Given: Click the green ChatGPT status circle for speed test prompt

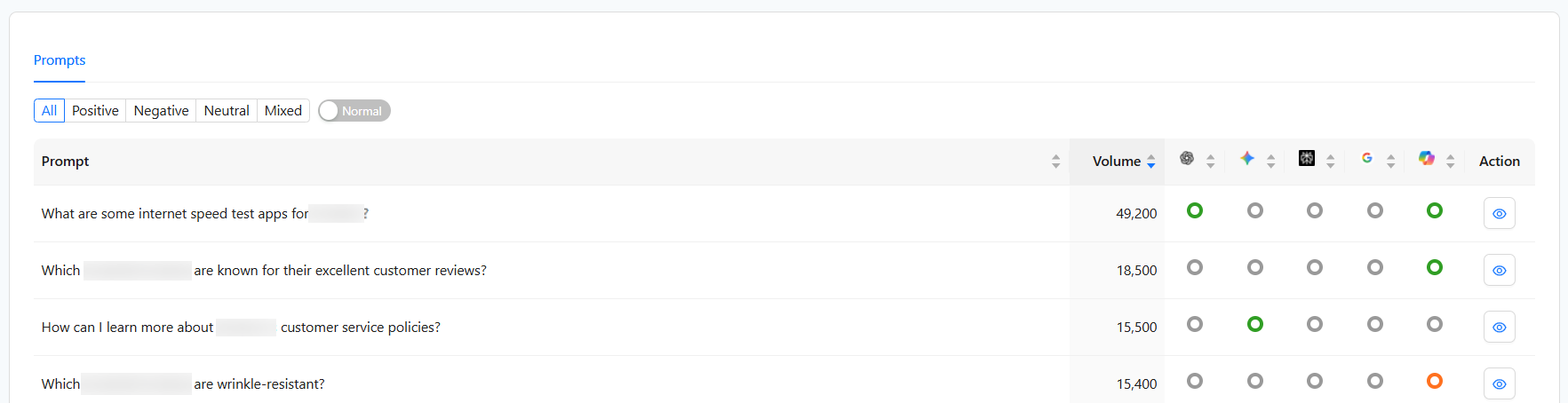Looking at the screenshot, I should tap(1195, 211).
